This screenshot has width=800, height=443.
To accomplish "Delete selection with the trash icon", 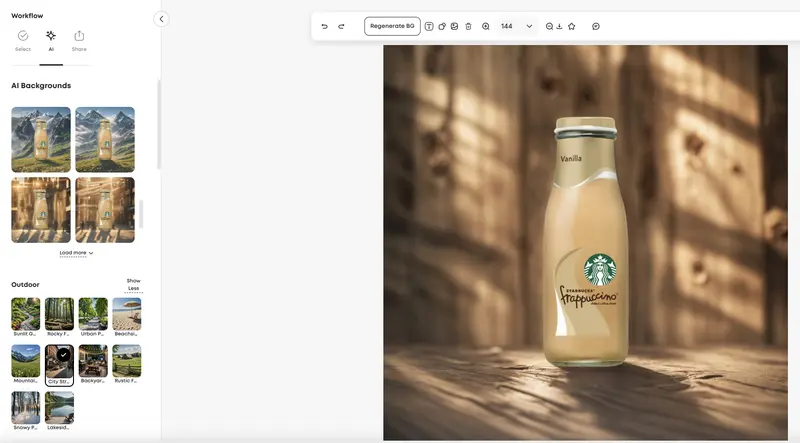I will pos(468,26).
